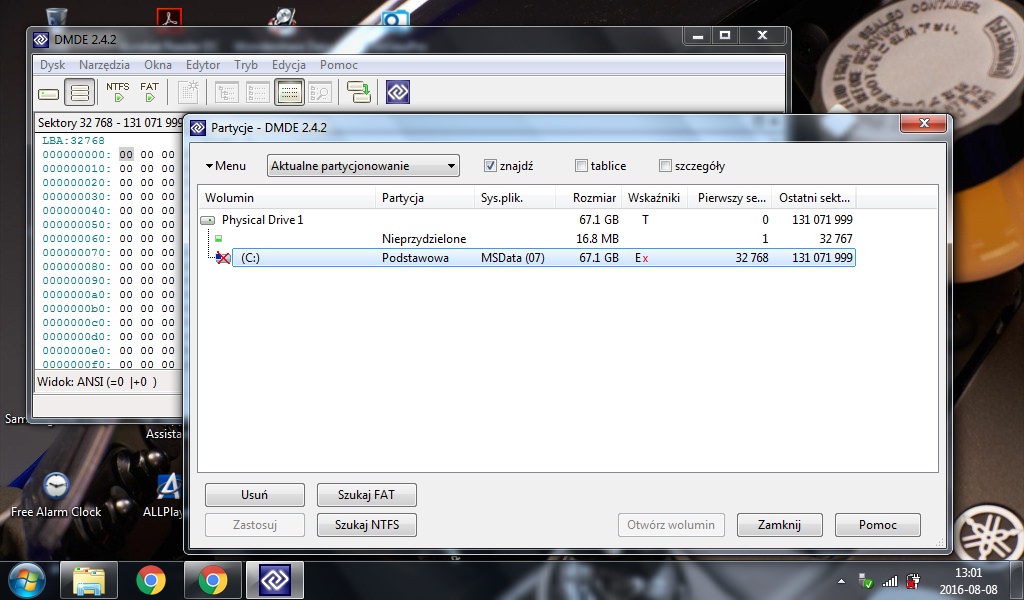
Task: Click the Usuń button
Action: click(x=255, y=495)
